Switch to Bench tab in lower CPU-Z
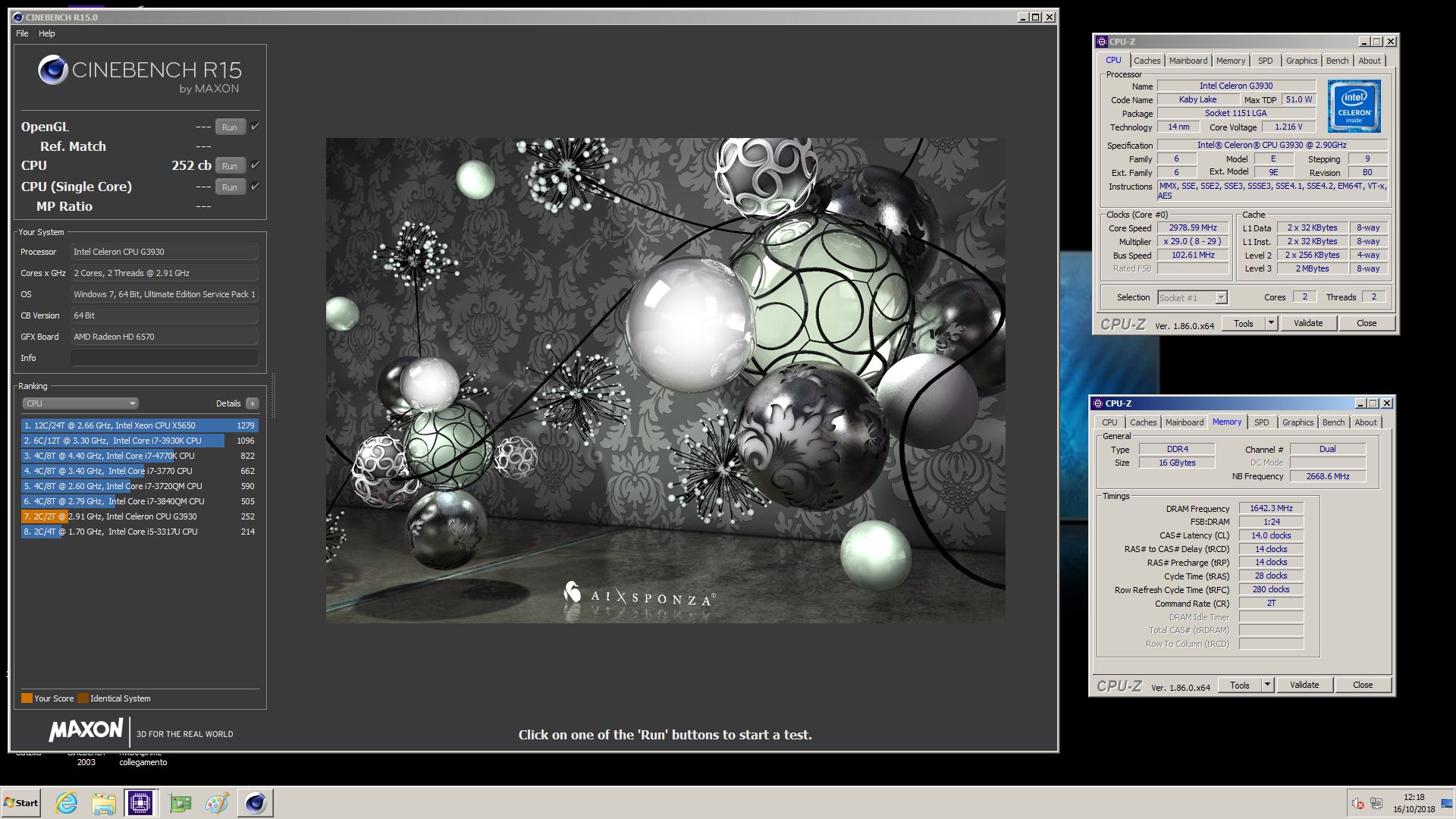This screenshot has height=819, width=1456. click(1333, 422)
